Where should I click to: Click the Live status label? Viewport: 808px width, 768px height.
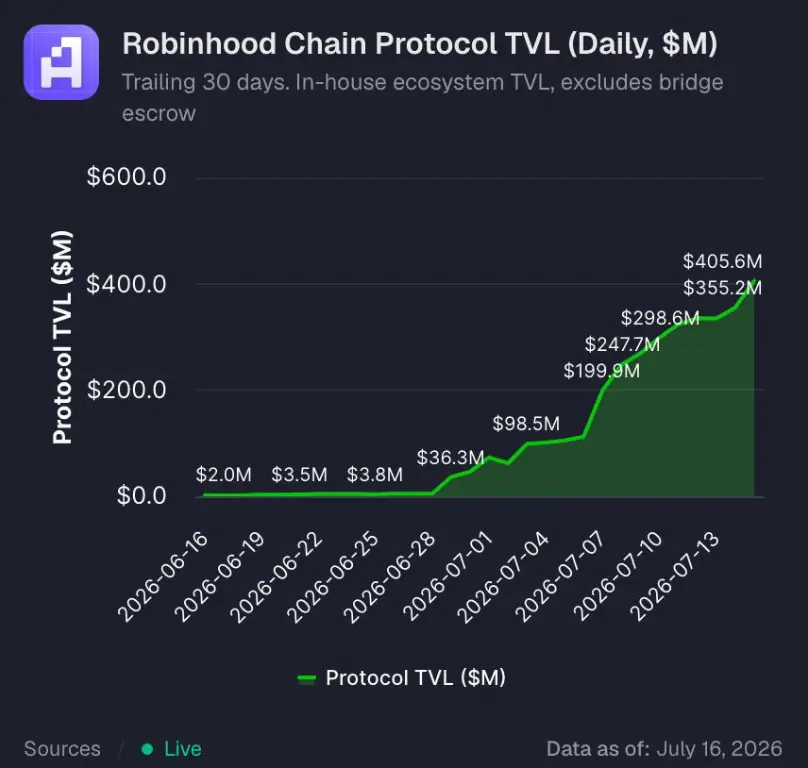click(183, 749)
